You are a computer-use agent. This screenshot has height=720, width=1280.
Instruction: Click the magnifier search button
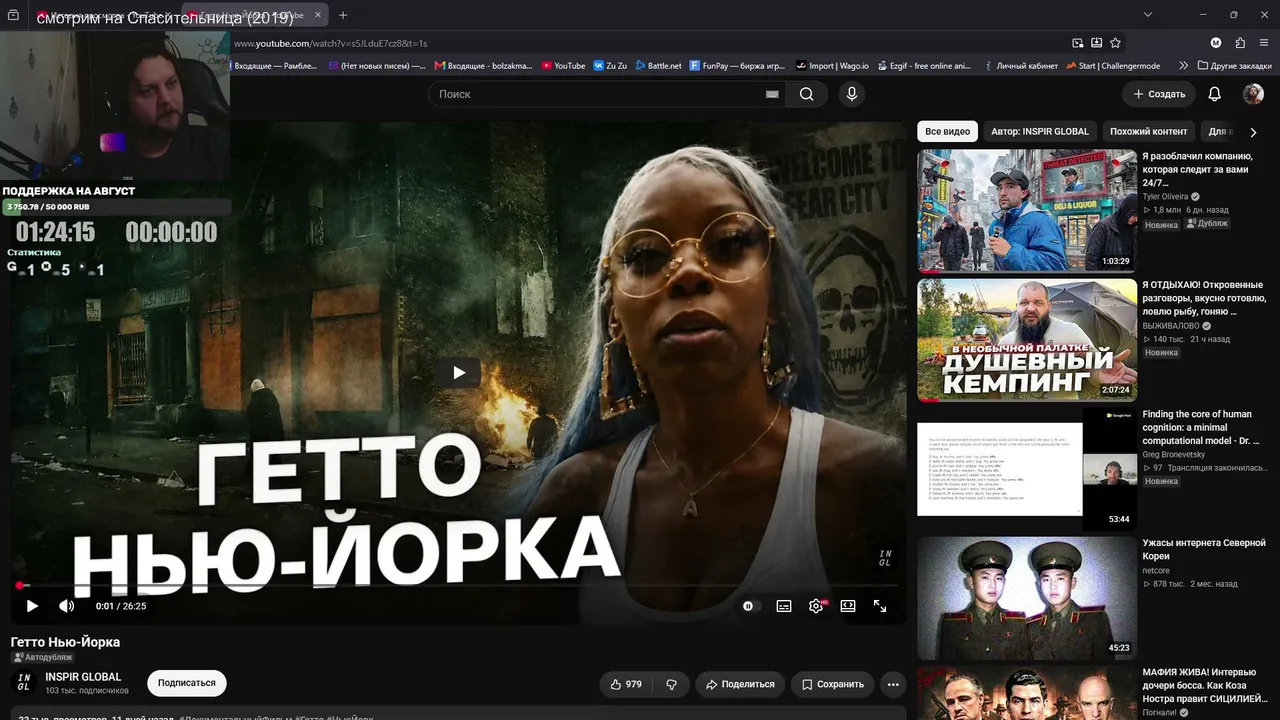pos(806,94)
